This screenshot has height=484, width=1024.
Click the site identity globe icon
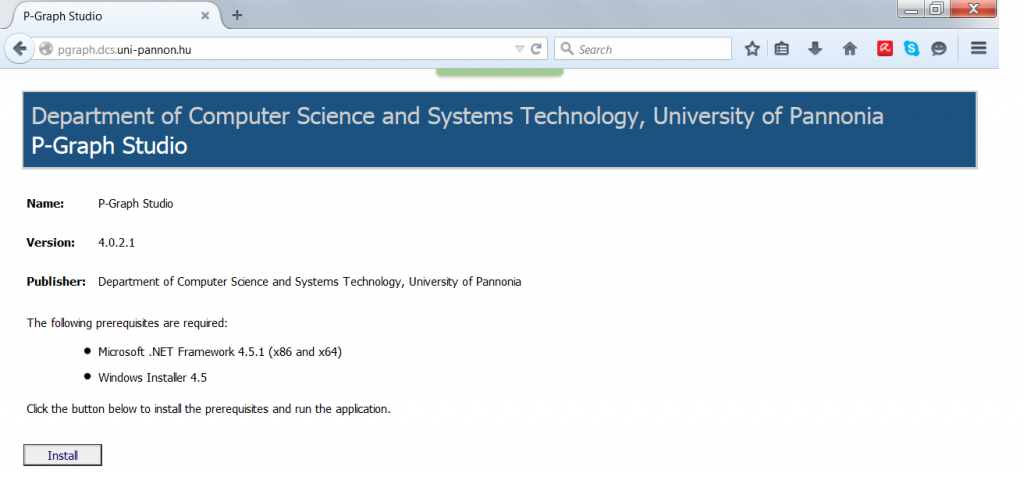pos(45,49)
